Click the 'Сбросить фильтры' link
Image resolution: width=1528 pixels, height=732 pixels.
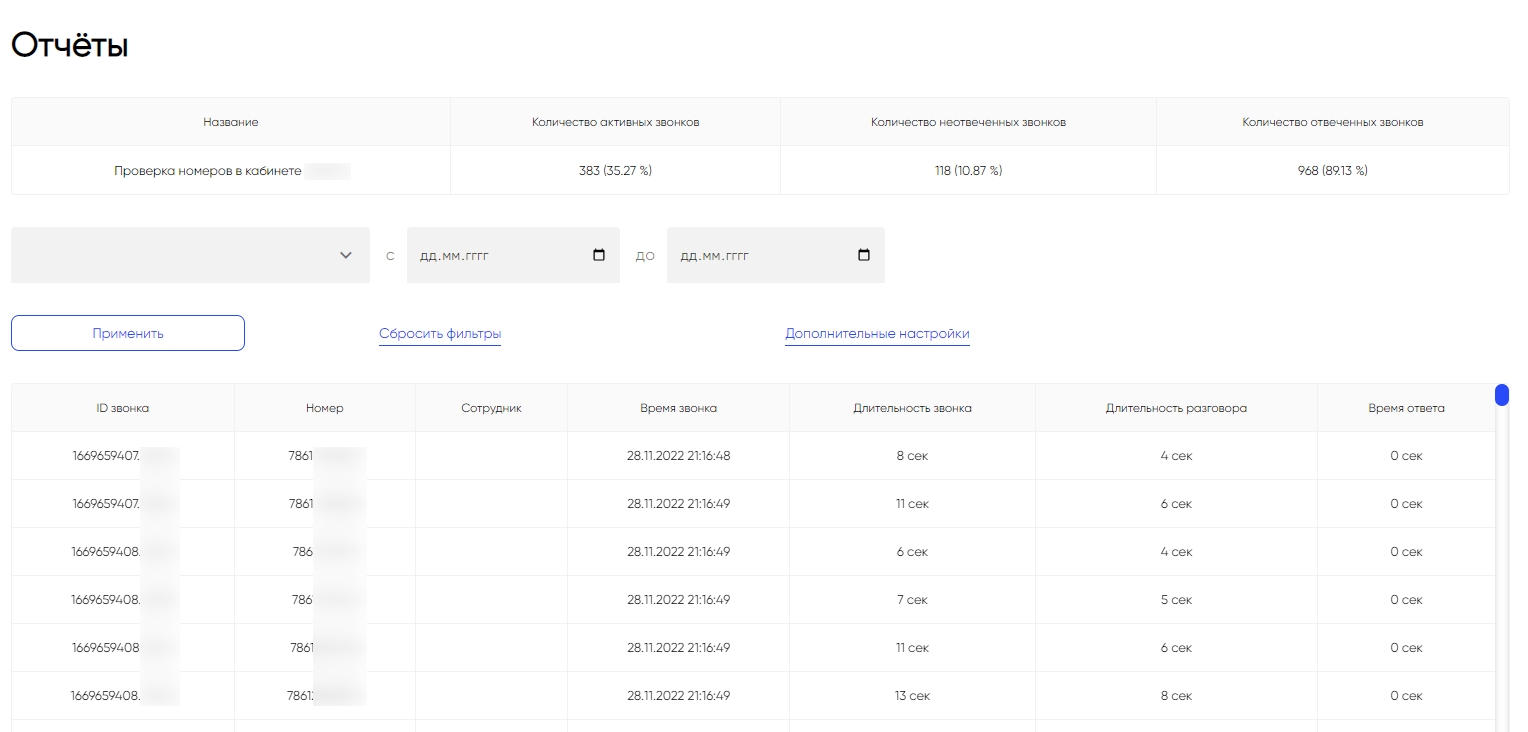439,334
